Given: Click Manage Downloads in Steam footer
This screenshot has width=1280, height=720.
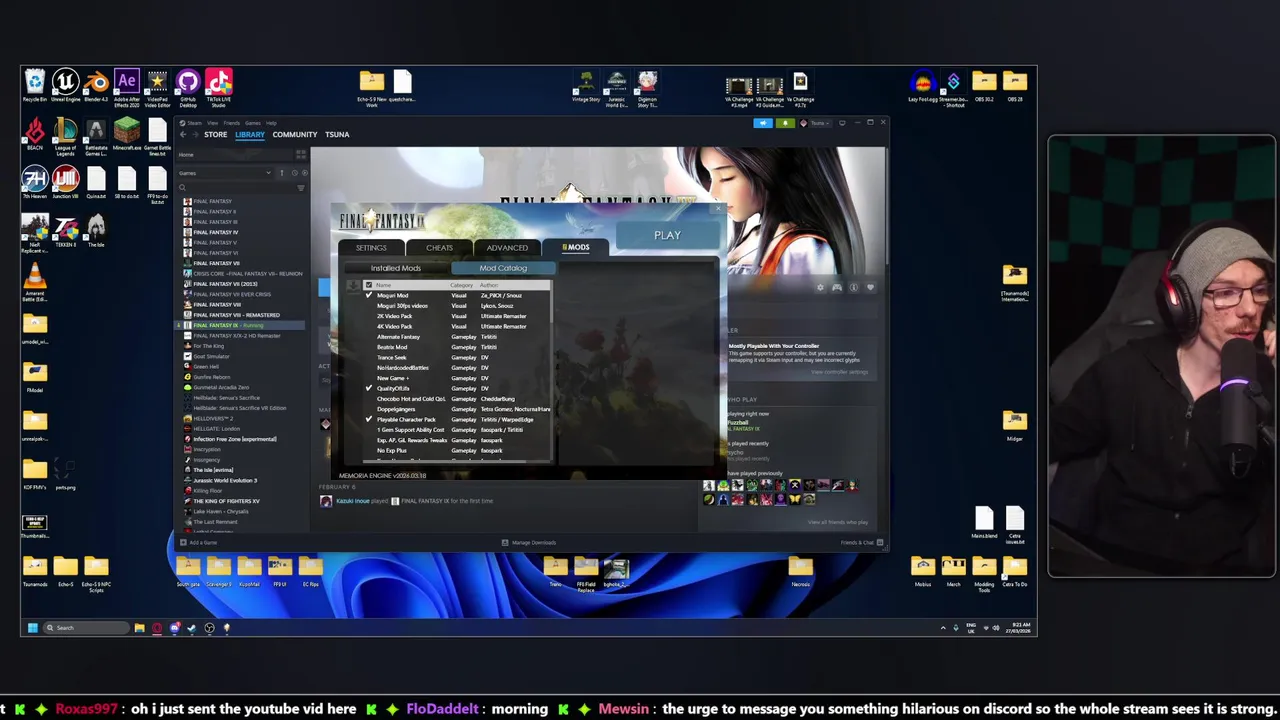Looking at the screenshot, I should [528, 543].
